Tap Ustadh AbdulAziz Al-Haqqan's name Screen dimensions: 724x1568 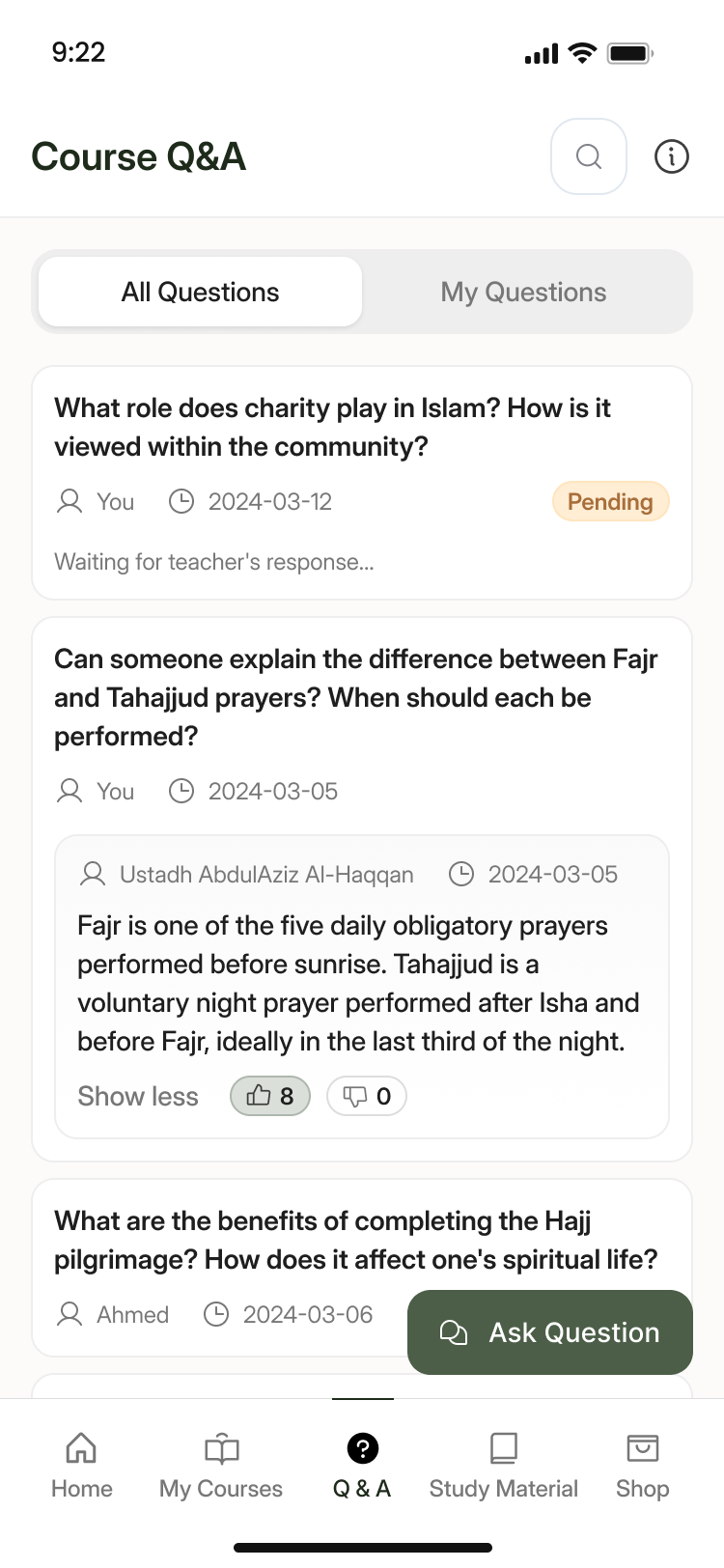(266, 875)
